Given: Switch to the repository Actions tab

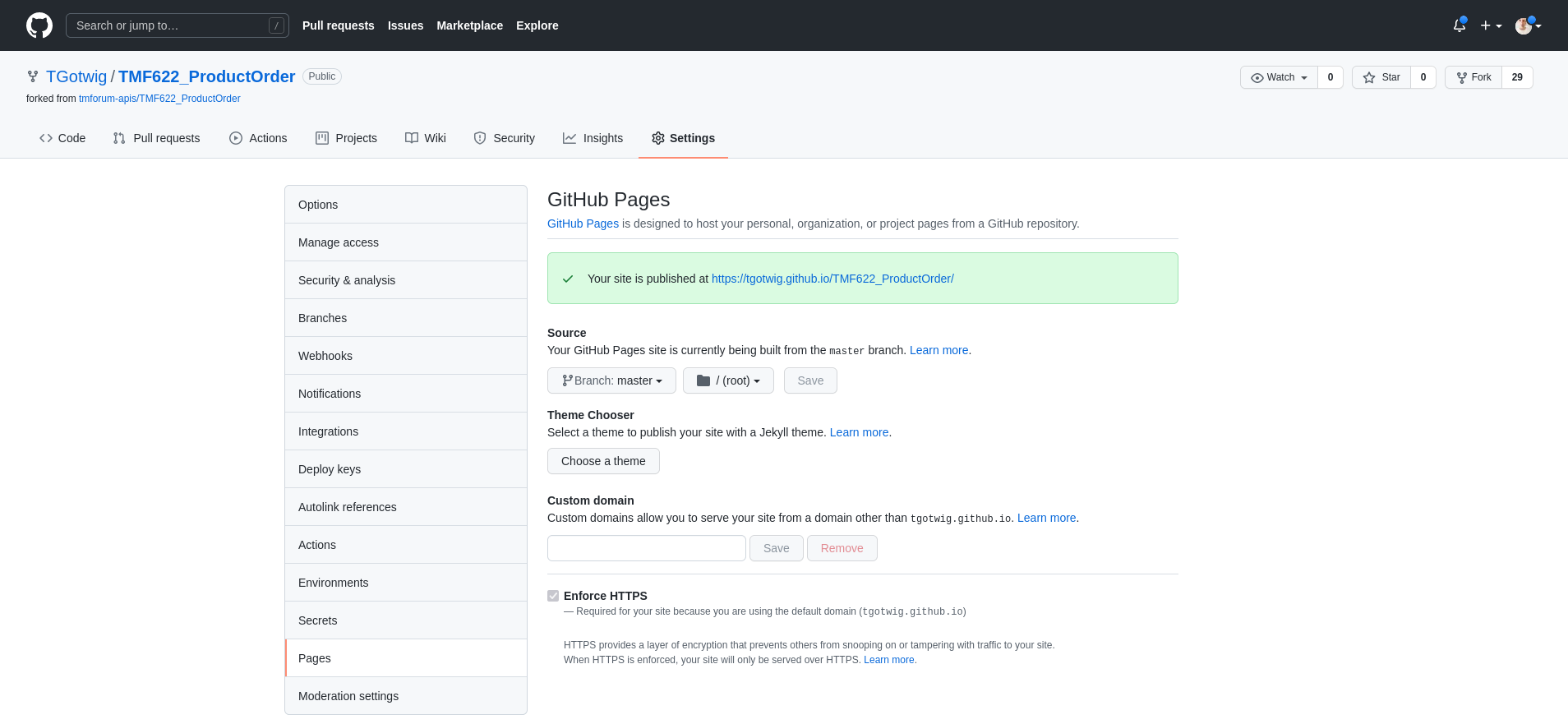Looking at the screenshot, I should coord(258,138).
